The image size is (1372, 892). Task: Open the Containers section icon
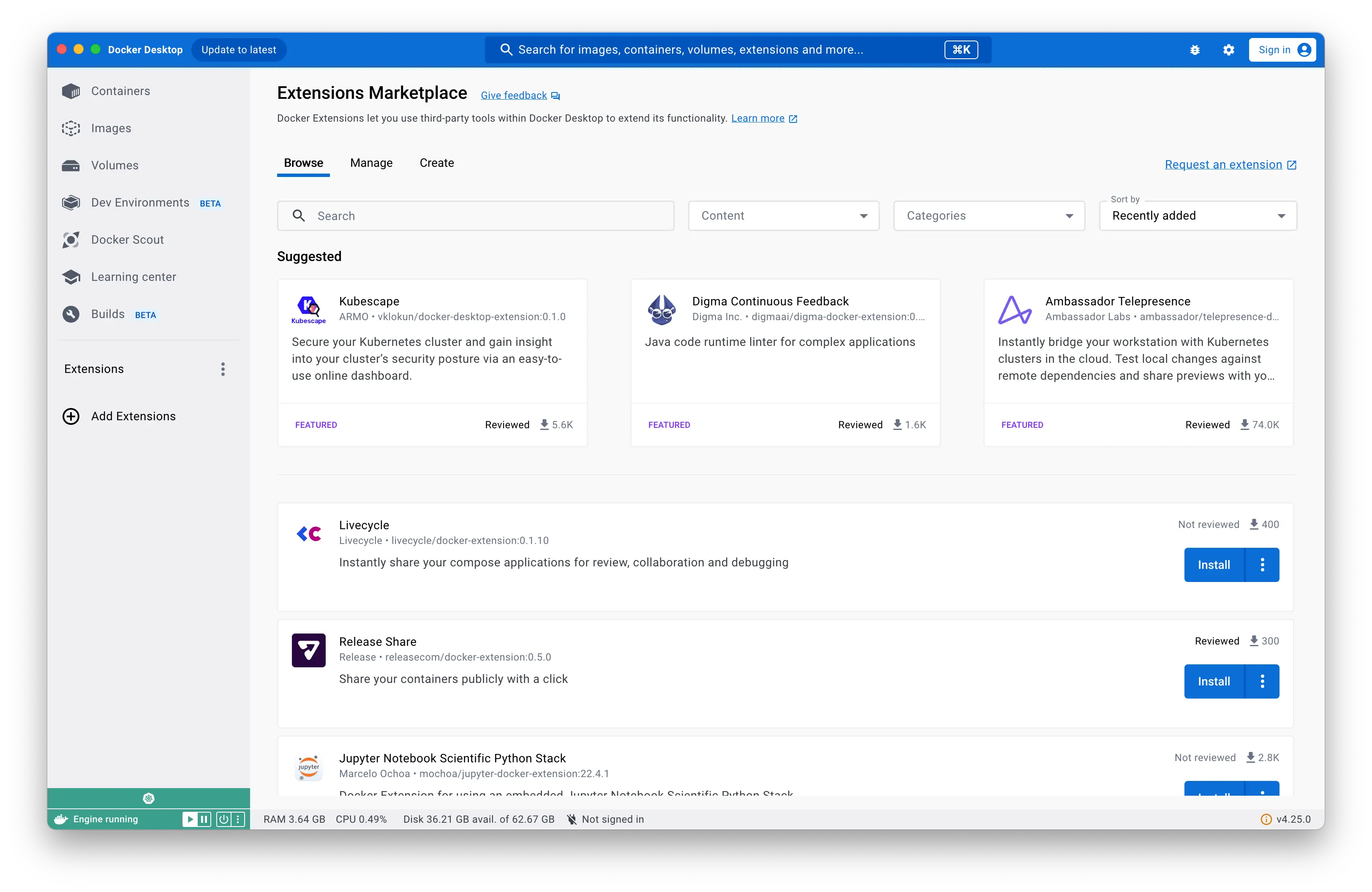coord(71,91)
